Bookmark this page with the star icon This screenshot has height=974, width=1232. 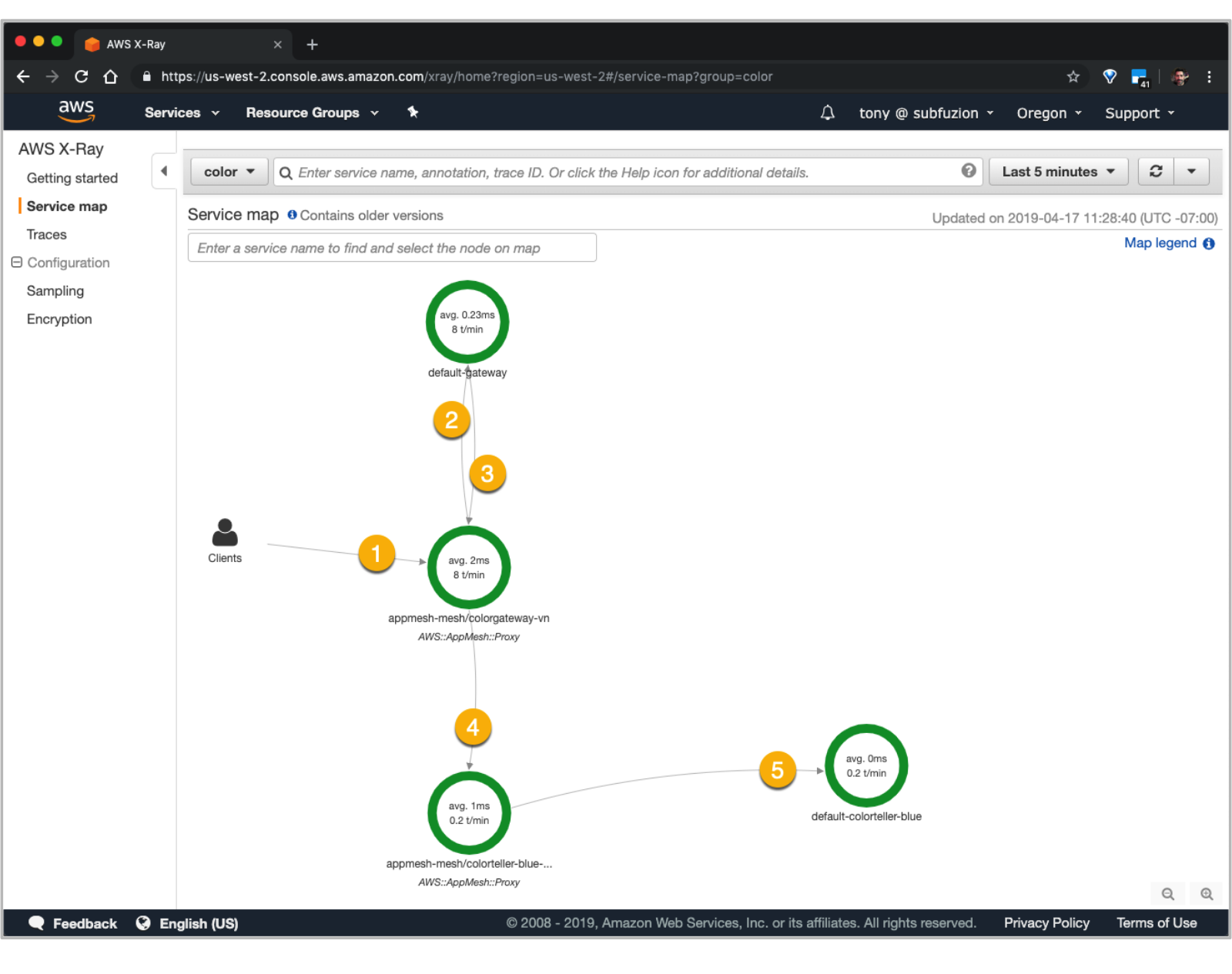point(1073,76)
